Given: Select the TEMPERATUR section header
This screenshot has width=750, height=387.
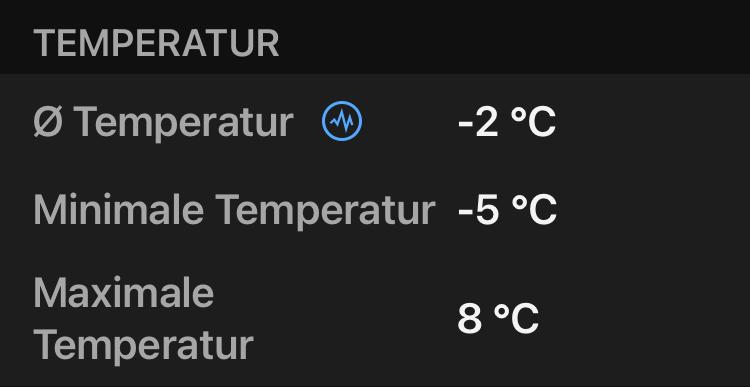Looking at the screenshot, I should (x=156, y=44).
